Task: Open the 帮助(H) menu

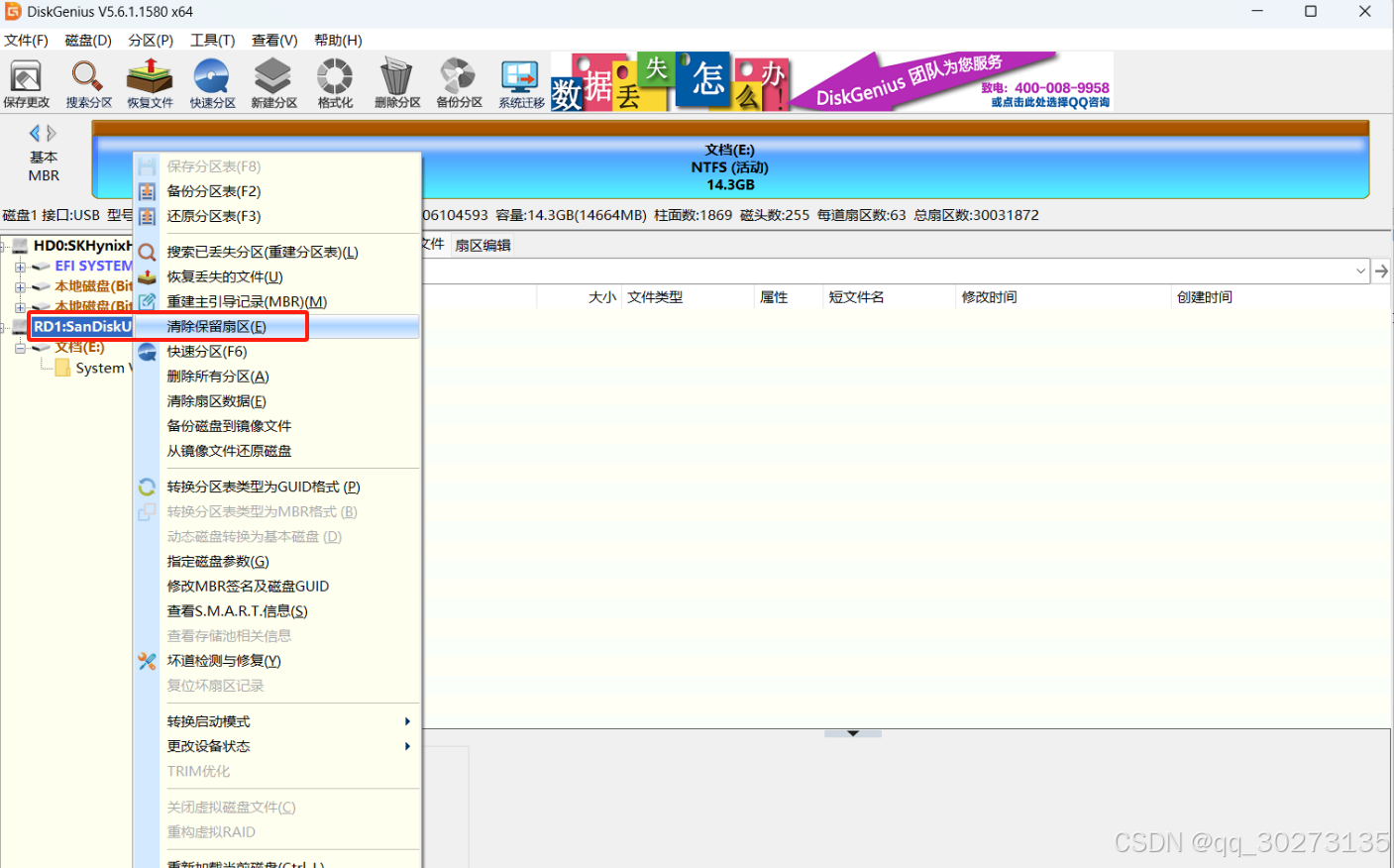Action: [x=338, y=41]
